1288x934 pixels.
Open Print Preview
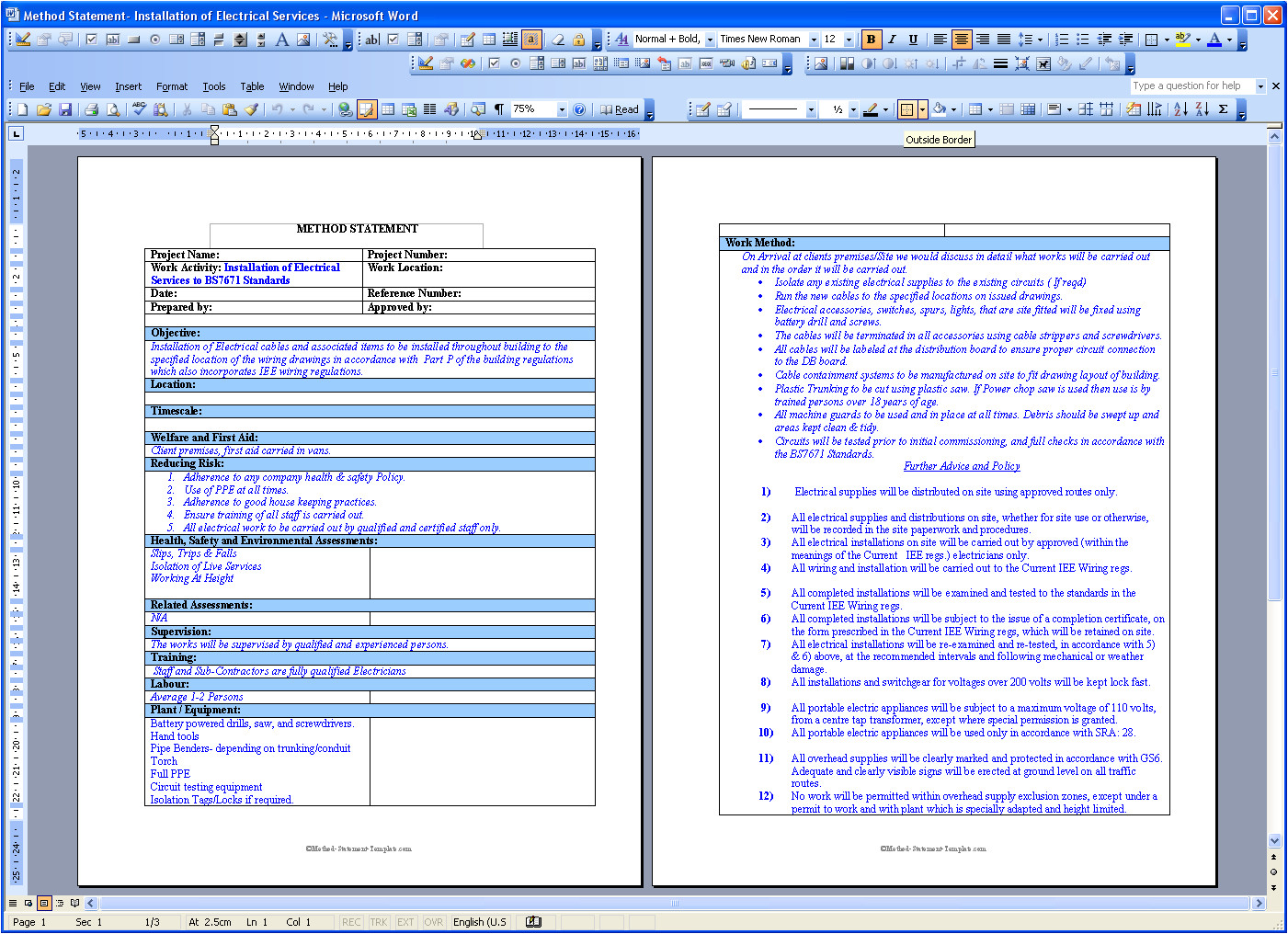[x=113, y=108]
